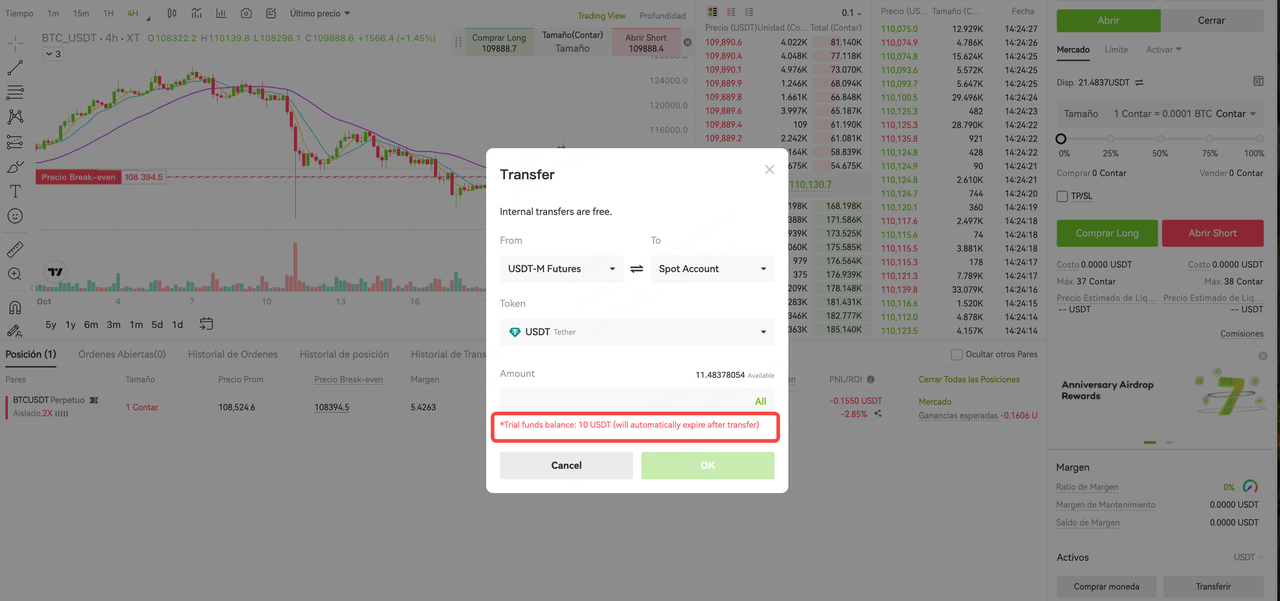Toggle magnet mode on chart
Screen dimensions: 1280x601
(x=15, y=307)
